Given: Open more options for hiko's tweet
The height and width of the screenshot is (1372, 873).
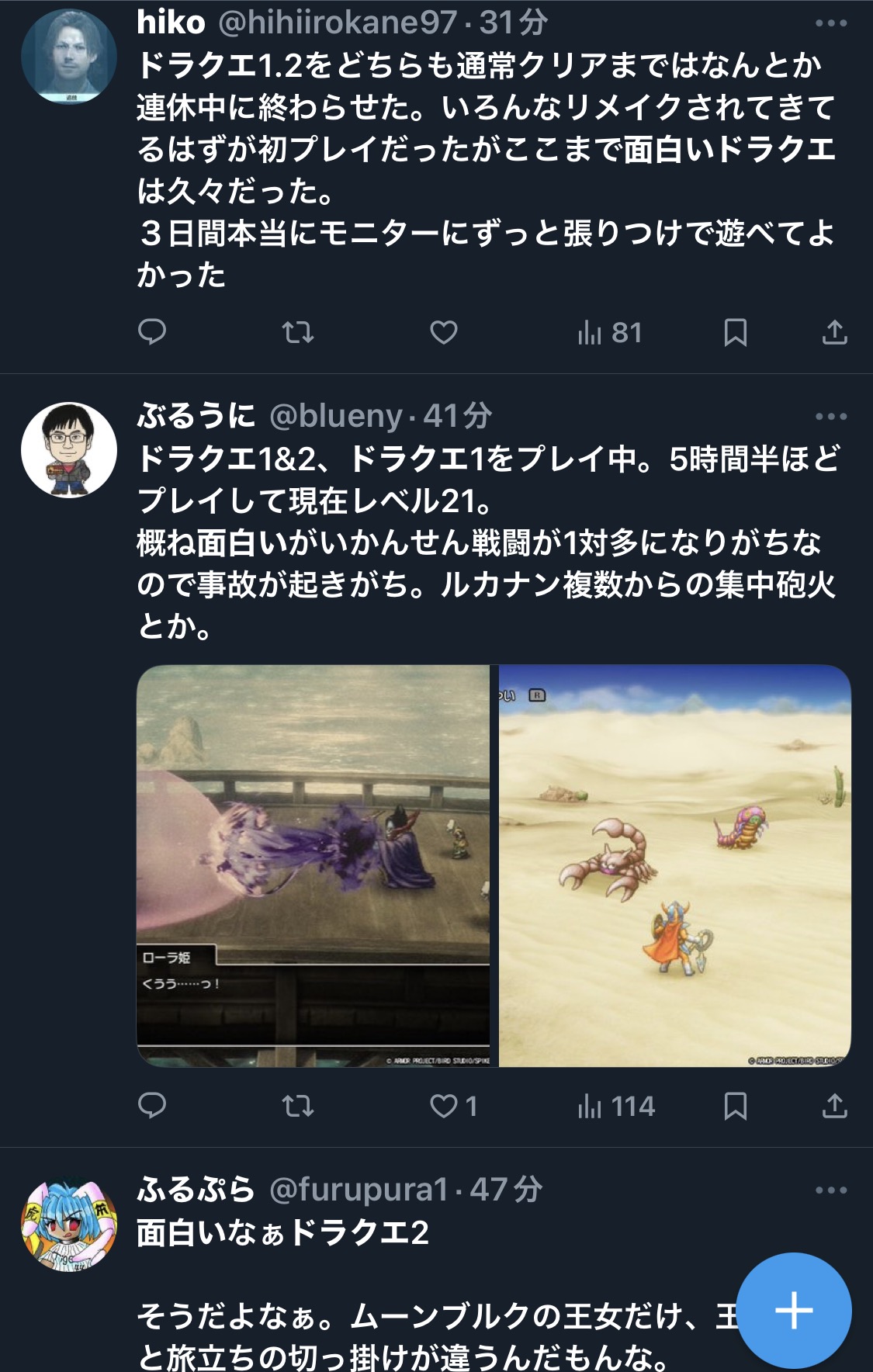Looking at the screenshot, I should 831,23.
